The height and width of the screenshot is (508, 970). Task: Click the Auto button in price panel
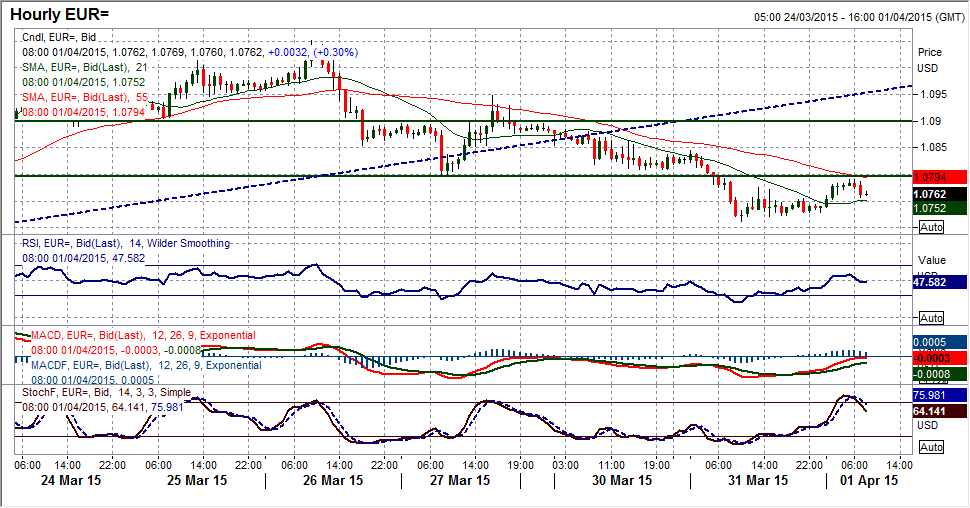[931, 227]
